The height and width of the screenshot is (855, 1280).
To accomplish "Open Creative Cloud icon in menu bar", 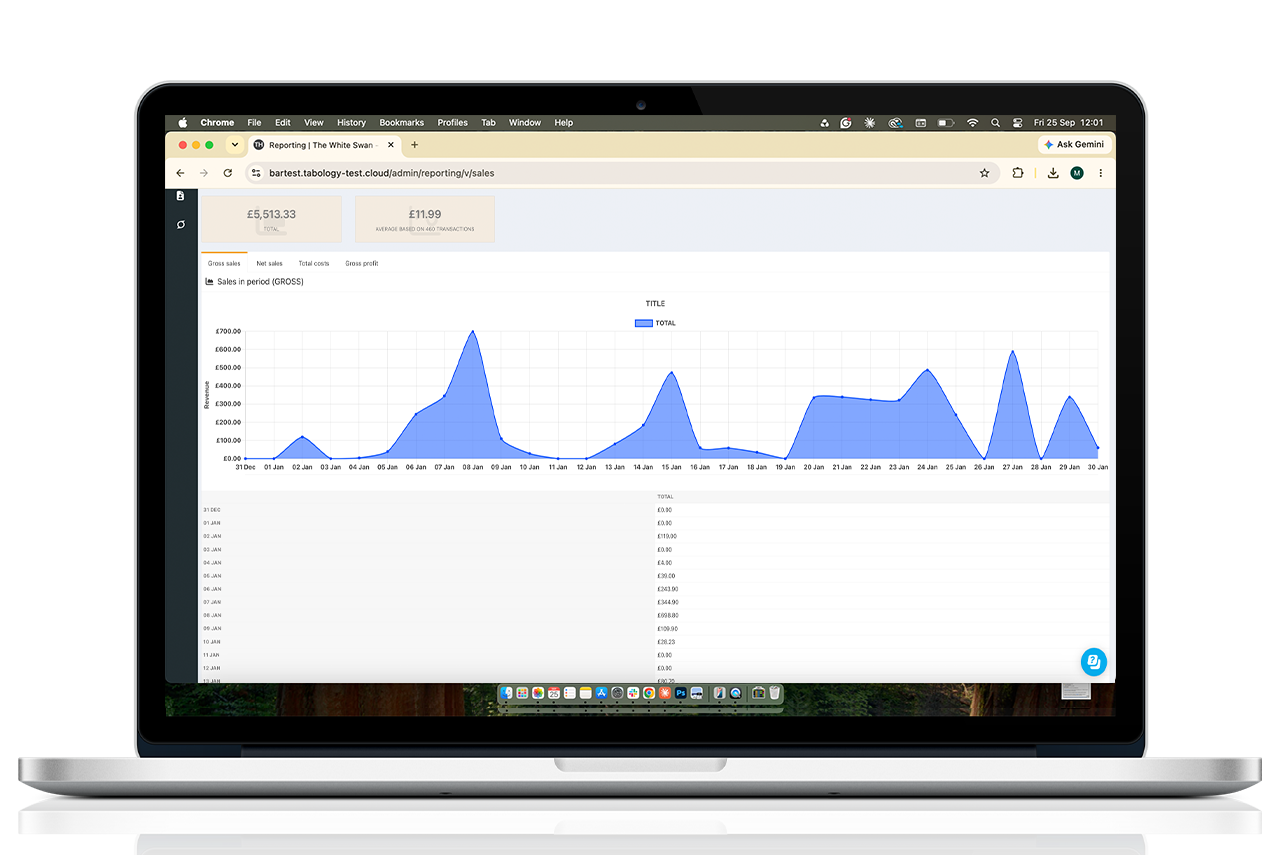I will click(896, 123).
